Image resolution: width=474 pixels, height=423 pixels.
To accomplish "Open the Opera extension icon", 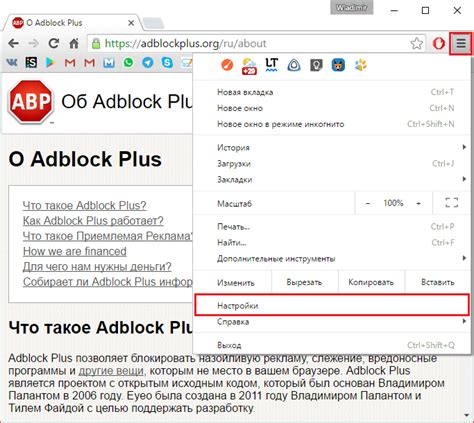I will (x=439, y=43).
